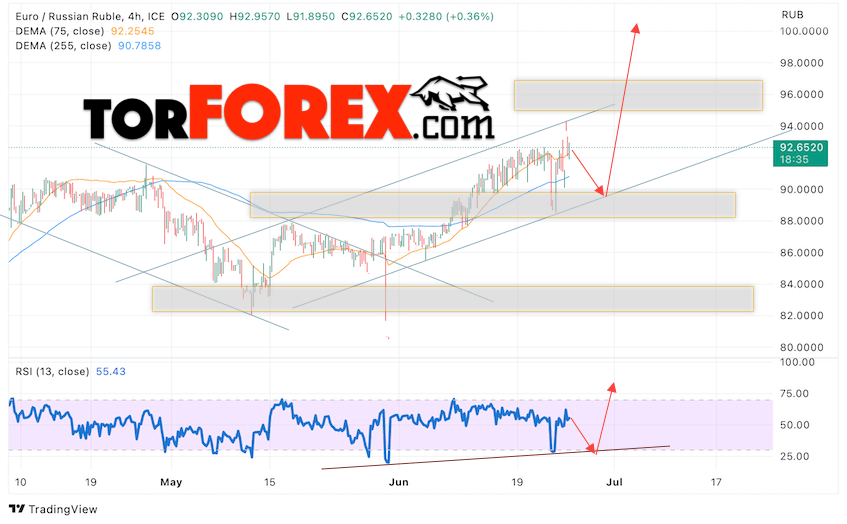
Task: Click the 82.0000 price axis level
Action: coord(802,315)
